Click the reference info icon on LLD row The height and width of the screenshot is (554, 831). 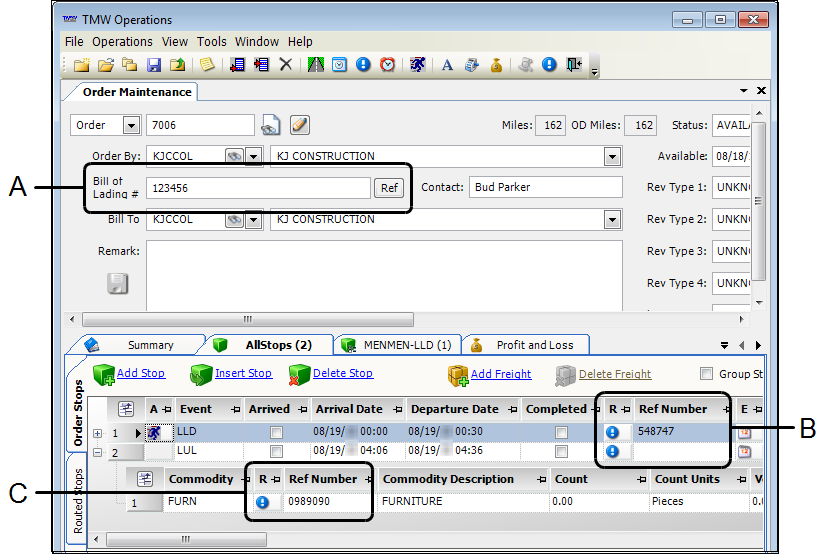612,432
